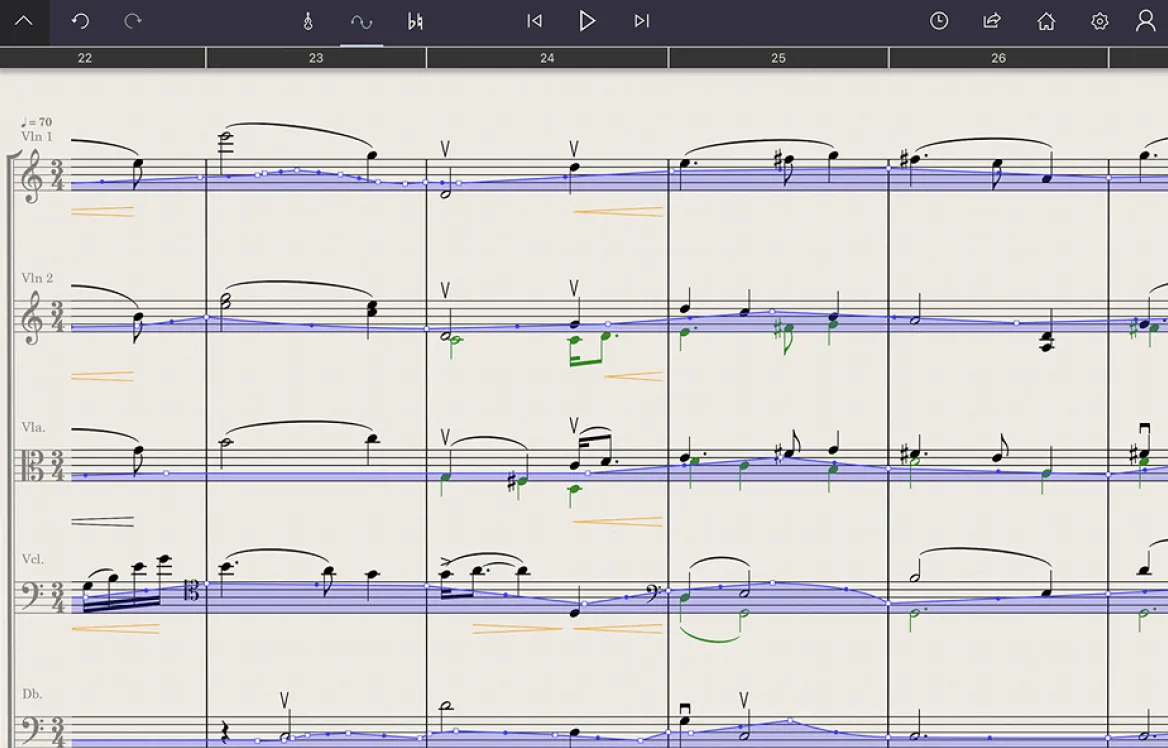This screenshot has width=1168, height=748.
Task: Rewind playback to the beginning
Action: [534, 21]
